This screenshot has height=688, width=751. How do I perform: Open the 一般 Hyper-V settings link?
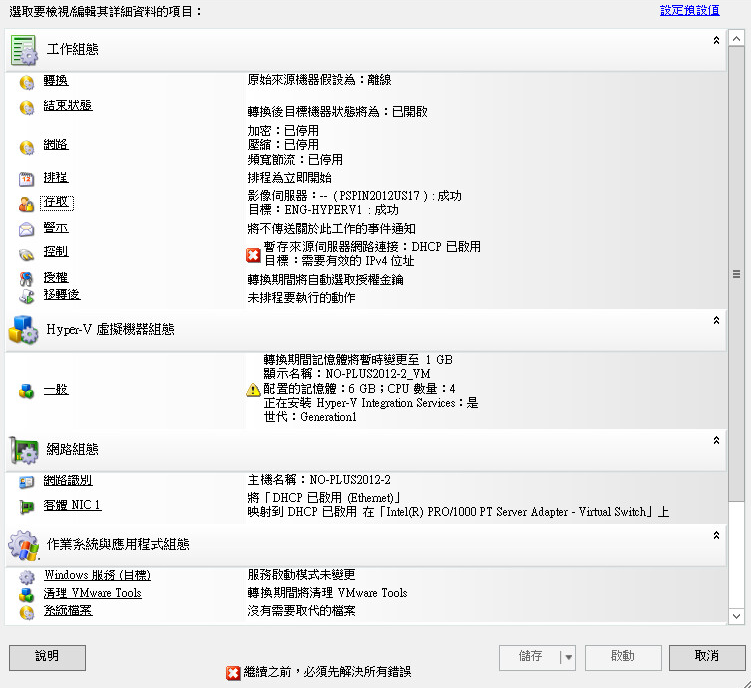[x=56, y=390]
